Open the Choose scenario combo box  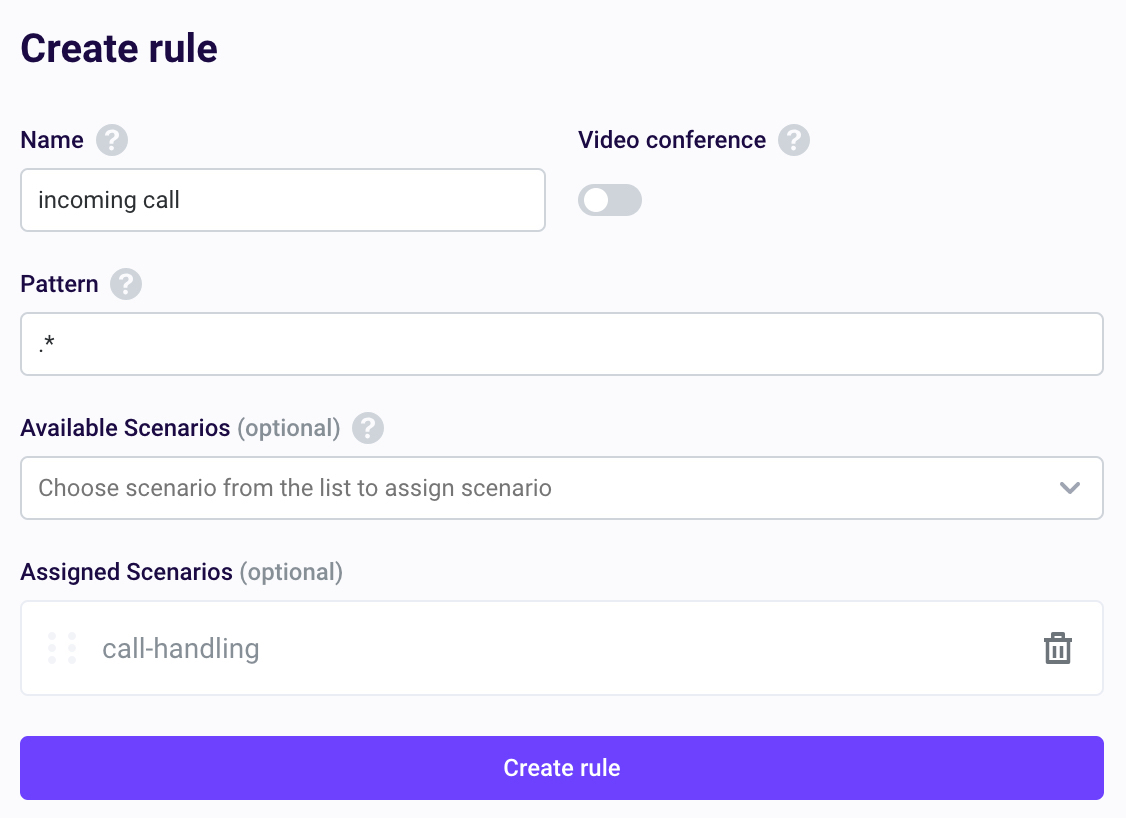(x=562, y=488)
